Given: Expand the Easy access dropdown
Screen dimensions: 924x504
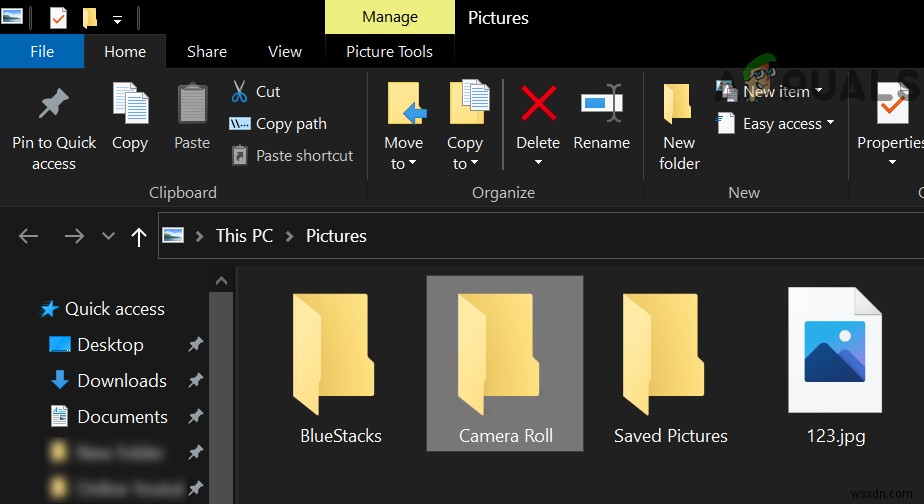Looking at the screenshot, I should 770,124.
